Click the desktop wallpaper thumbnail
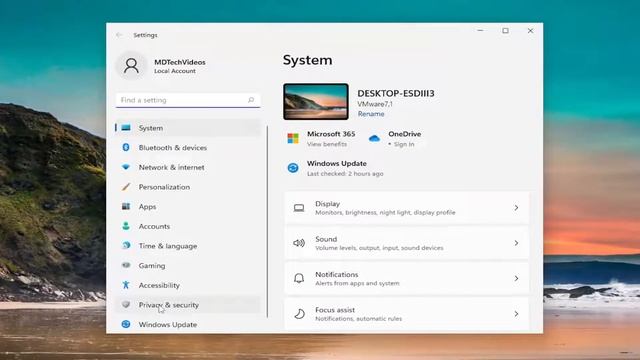This screenshot has width=640, height=360. pos(316,102)
